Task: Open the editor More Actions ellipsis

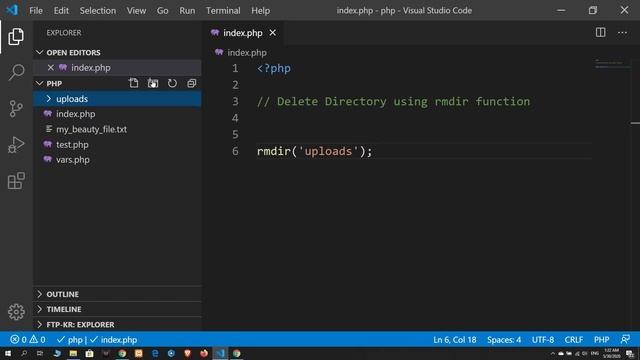Action: click(622, 32)
